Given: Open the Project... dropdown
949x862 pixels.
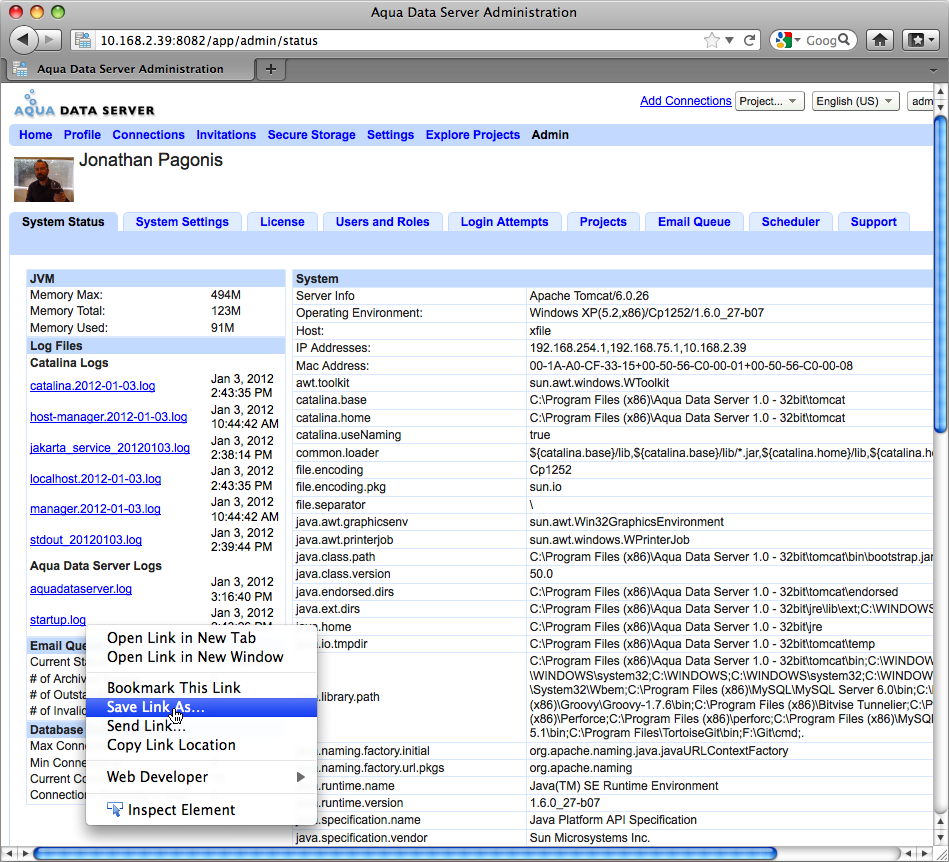Looking at the screenshot, I should pos(769,101).
